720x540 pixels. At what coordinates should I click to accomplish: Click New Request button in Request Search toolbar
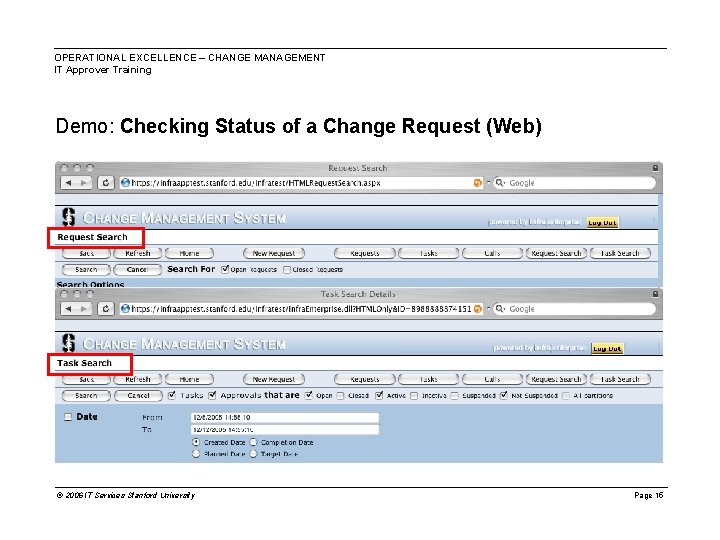[274, 253]
